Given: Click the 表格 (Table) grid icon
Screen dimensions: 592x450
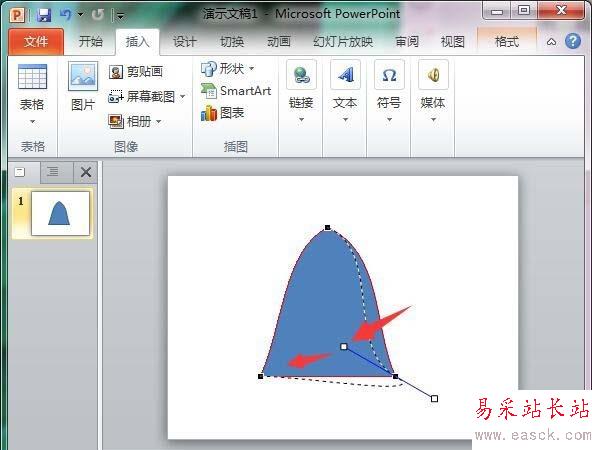Looking at the screenshot, I should click(x=32, y=77).
